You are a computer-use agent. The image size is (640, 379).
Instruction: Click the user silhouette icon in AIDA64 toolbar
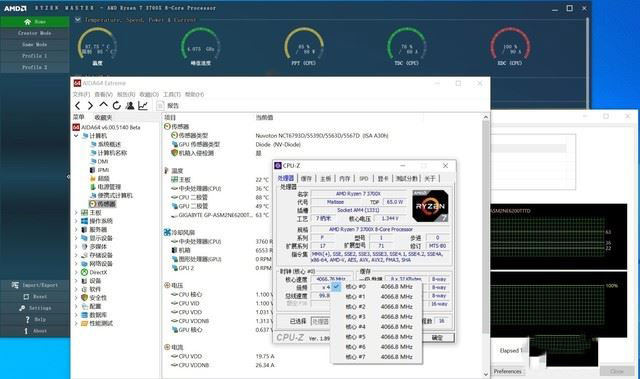pyautogui.click(x=130, y=106)
